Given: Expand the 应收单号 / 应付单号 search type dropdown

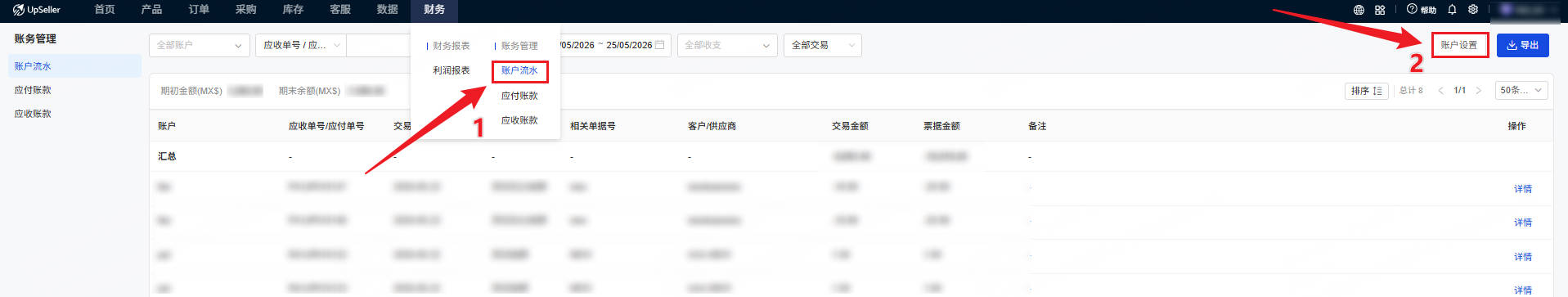Looking at the screenshot, I should click(x=301, y=45).
